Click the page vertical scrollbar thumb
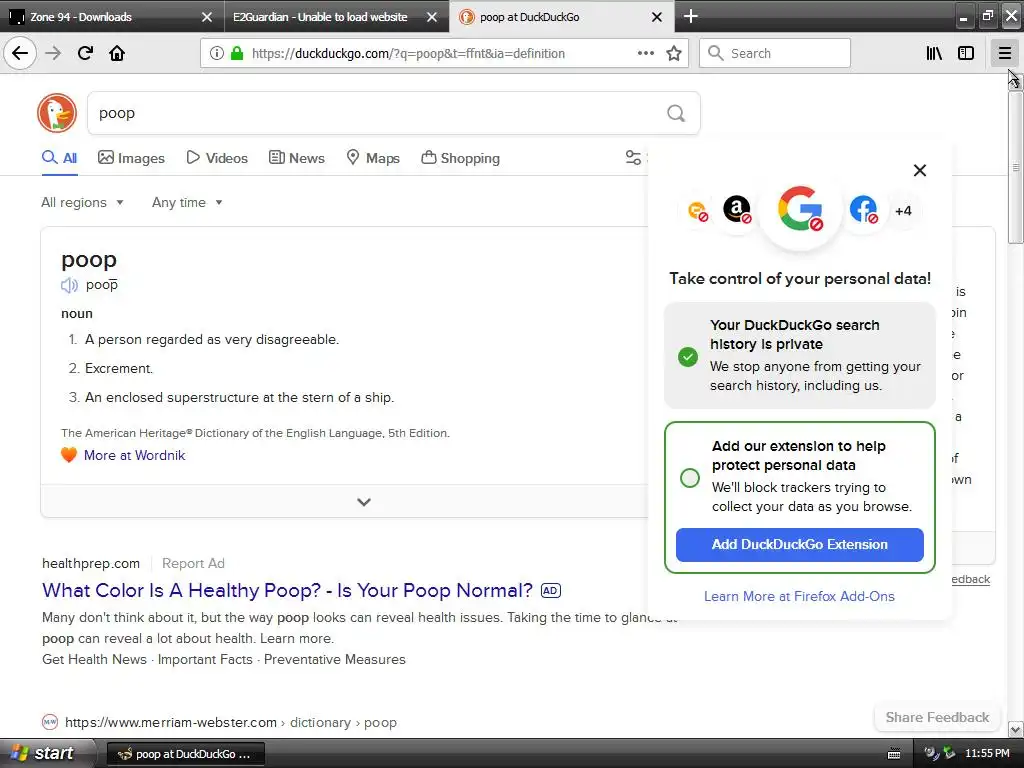The height and width of the screenshot is (768, 1024). point(1015,167)
